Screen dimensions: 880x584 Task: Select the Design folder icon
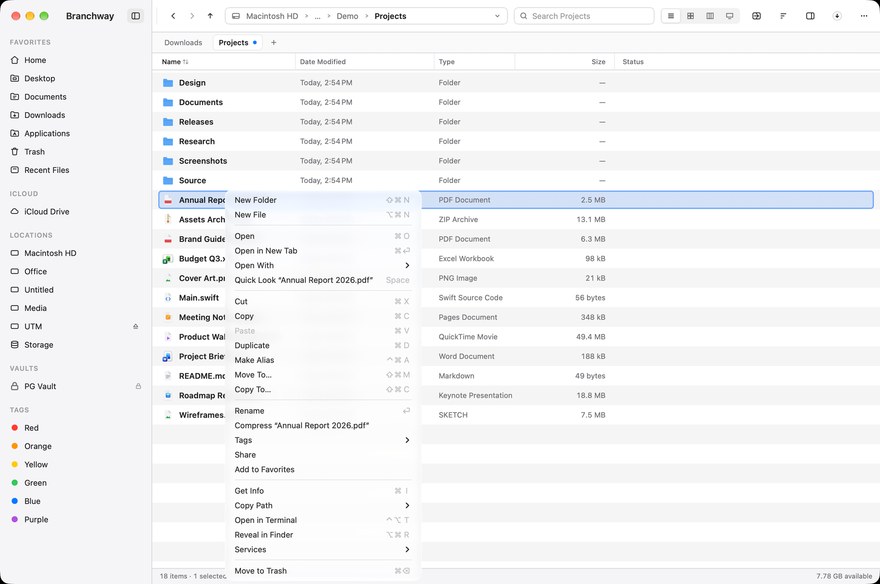(168, 83)
